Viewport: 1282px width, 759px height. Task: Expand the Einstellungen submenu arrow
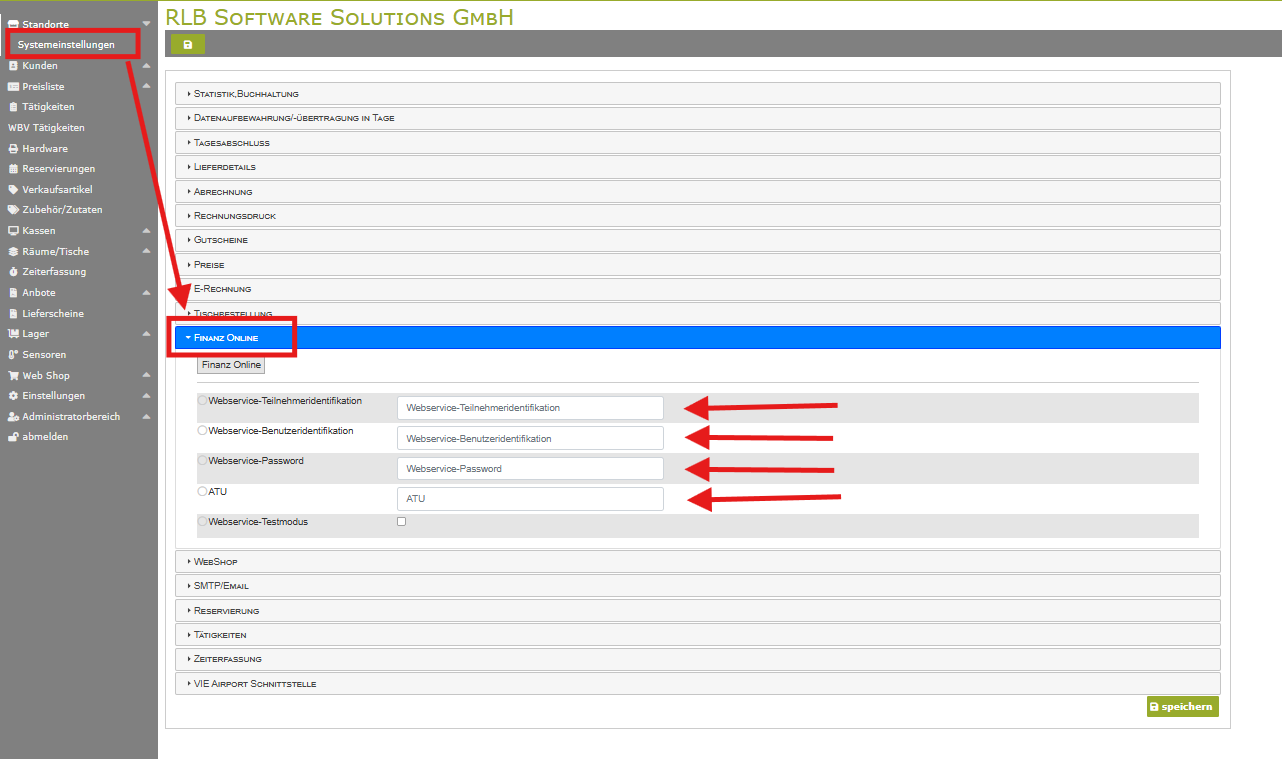point(146,396)
